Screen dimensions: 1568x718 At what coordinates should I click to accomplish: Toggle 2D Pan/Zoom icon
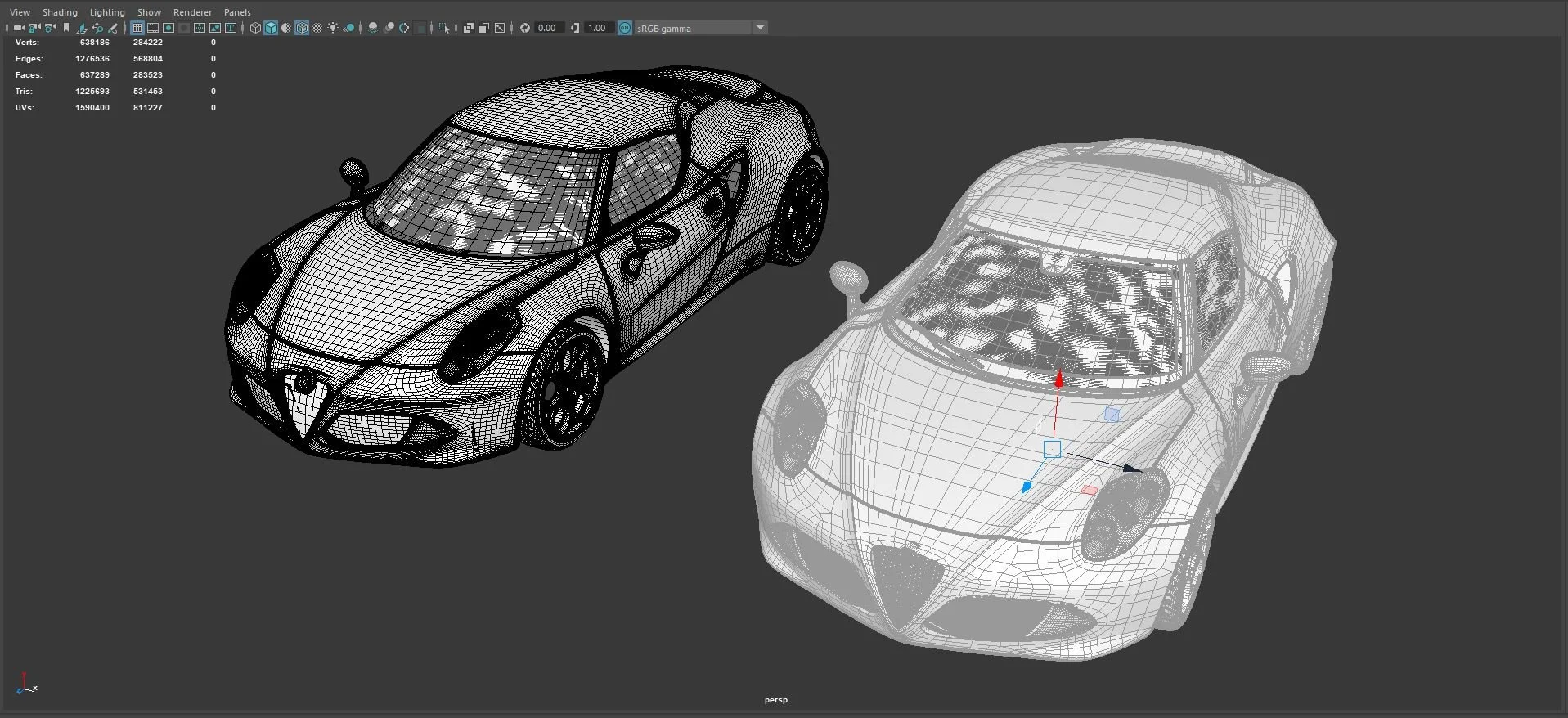(97, 28)
